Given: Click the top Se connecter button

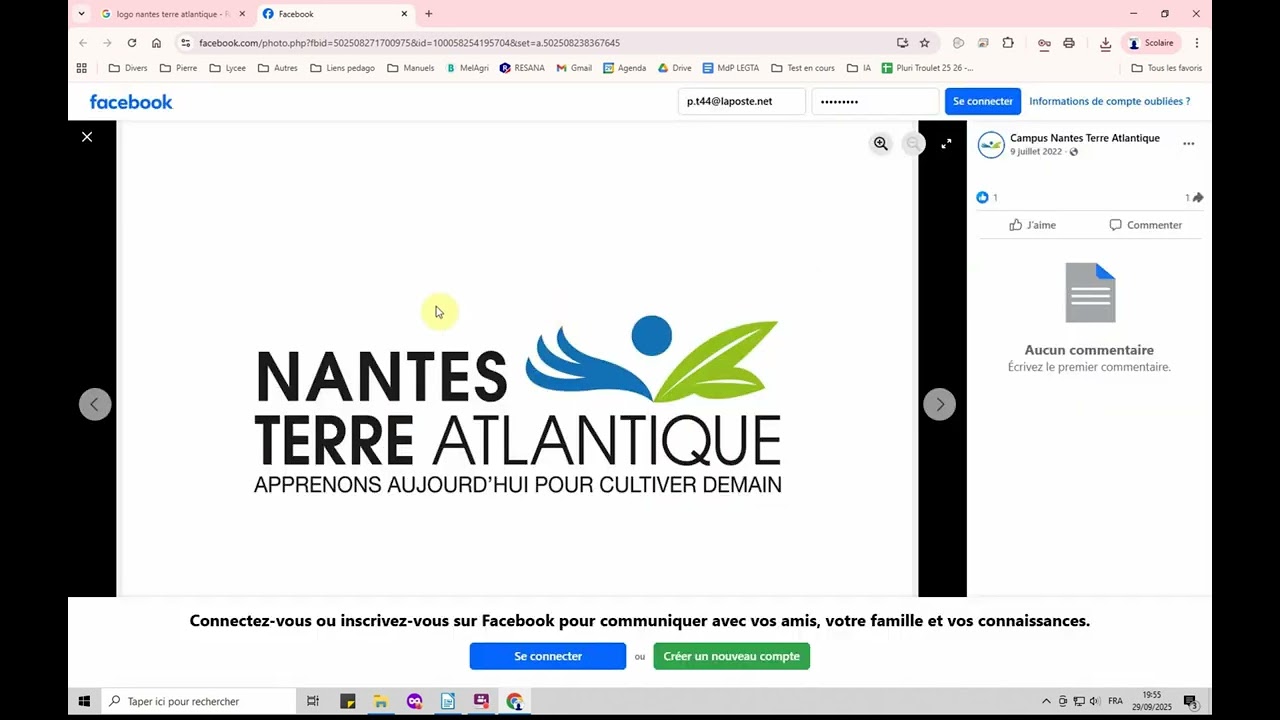Looking at the screenshot, I should [x=983, y=101].
